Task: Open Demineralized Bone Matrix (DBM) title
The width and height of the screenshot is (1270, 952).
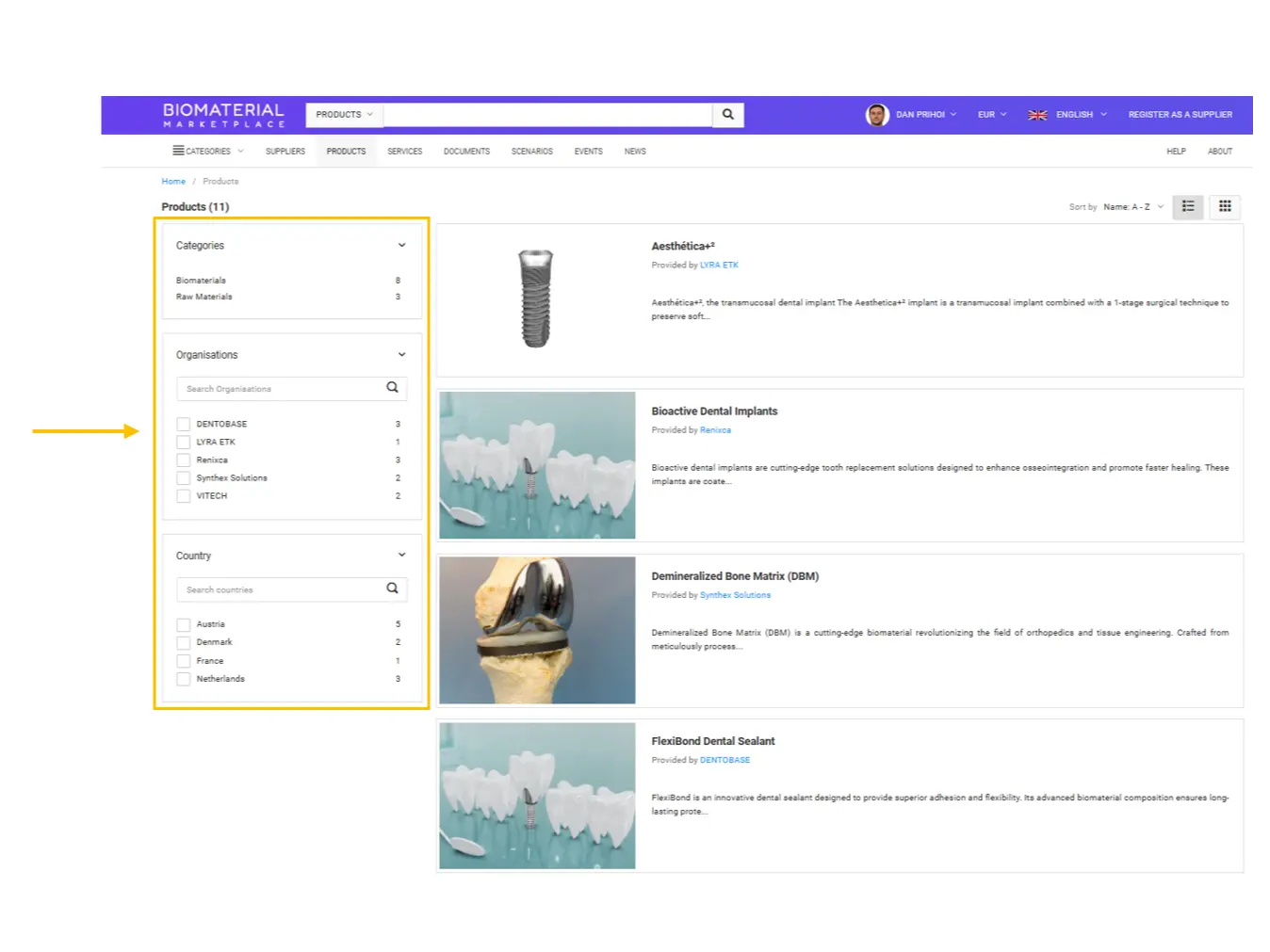Action: [x=735, y=576]
